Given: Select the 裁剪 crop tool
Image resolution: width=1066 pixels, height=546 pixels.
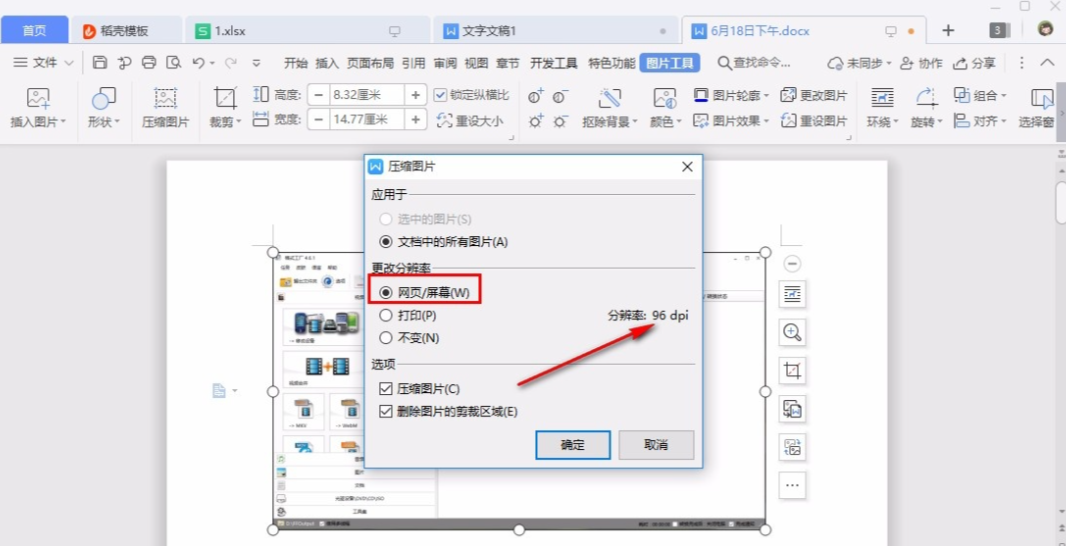Looking at the screenshot, I should tap(225, 99).
